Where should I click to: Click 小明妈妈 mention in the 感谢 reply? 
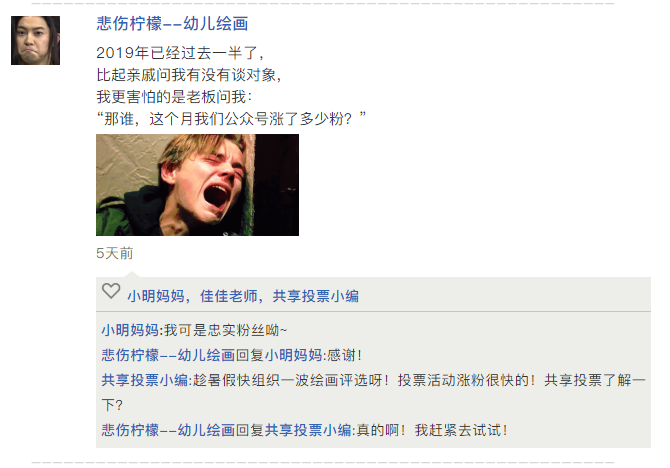point(294,355)
